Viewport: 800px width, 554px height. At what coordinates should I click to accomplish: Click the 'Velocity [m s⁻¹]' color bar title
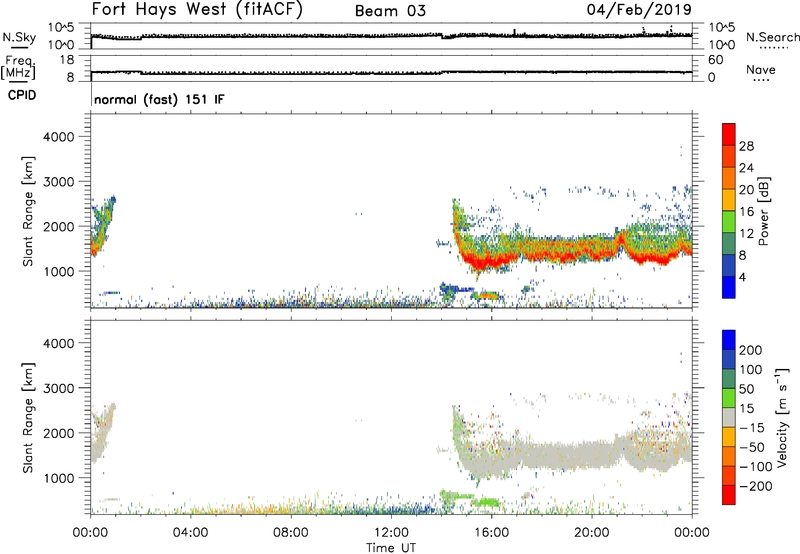coord(782,417)
